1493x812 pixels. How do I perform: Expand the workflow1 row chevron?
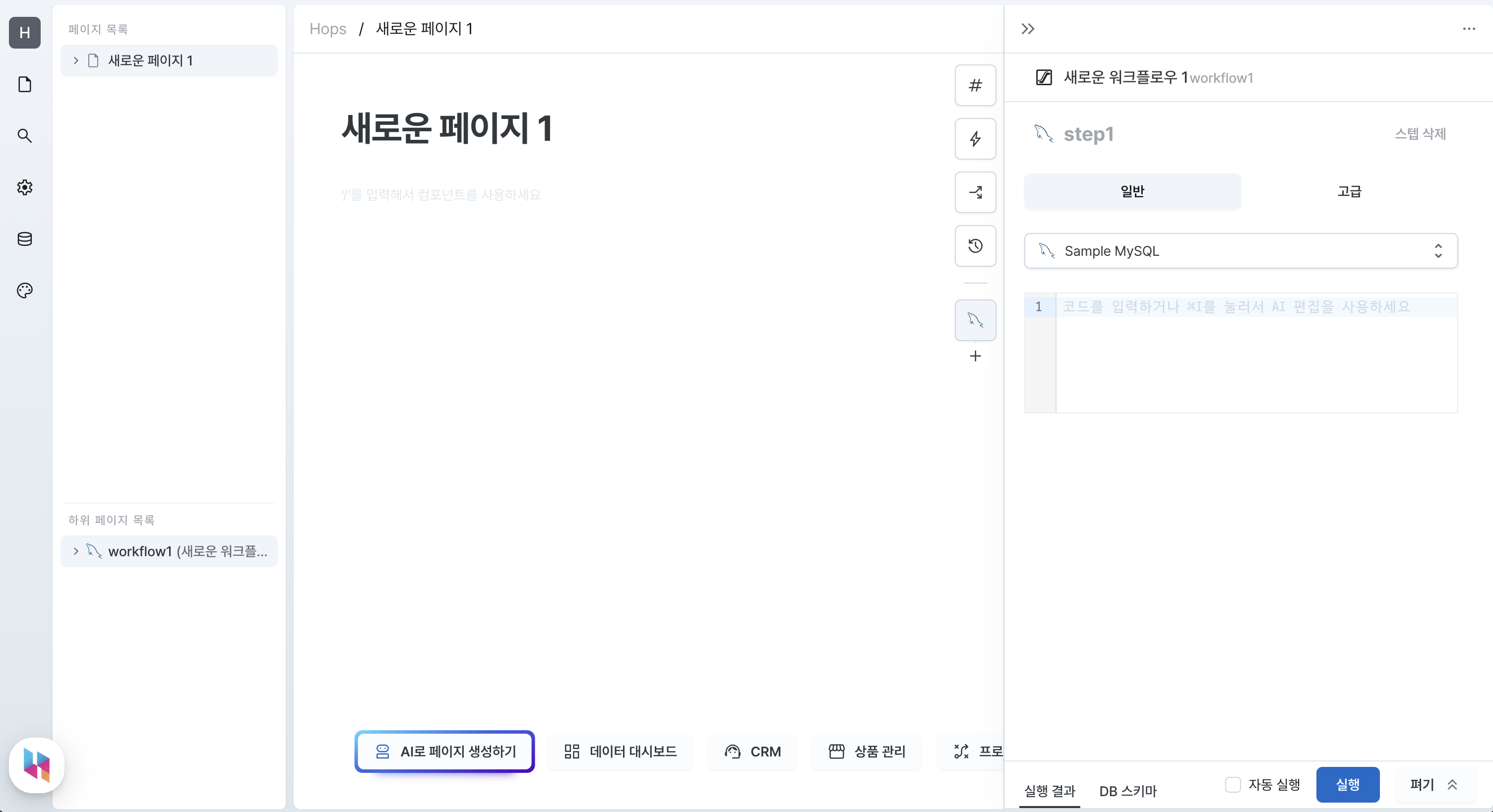pos(76,551)
